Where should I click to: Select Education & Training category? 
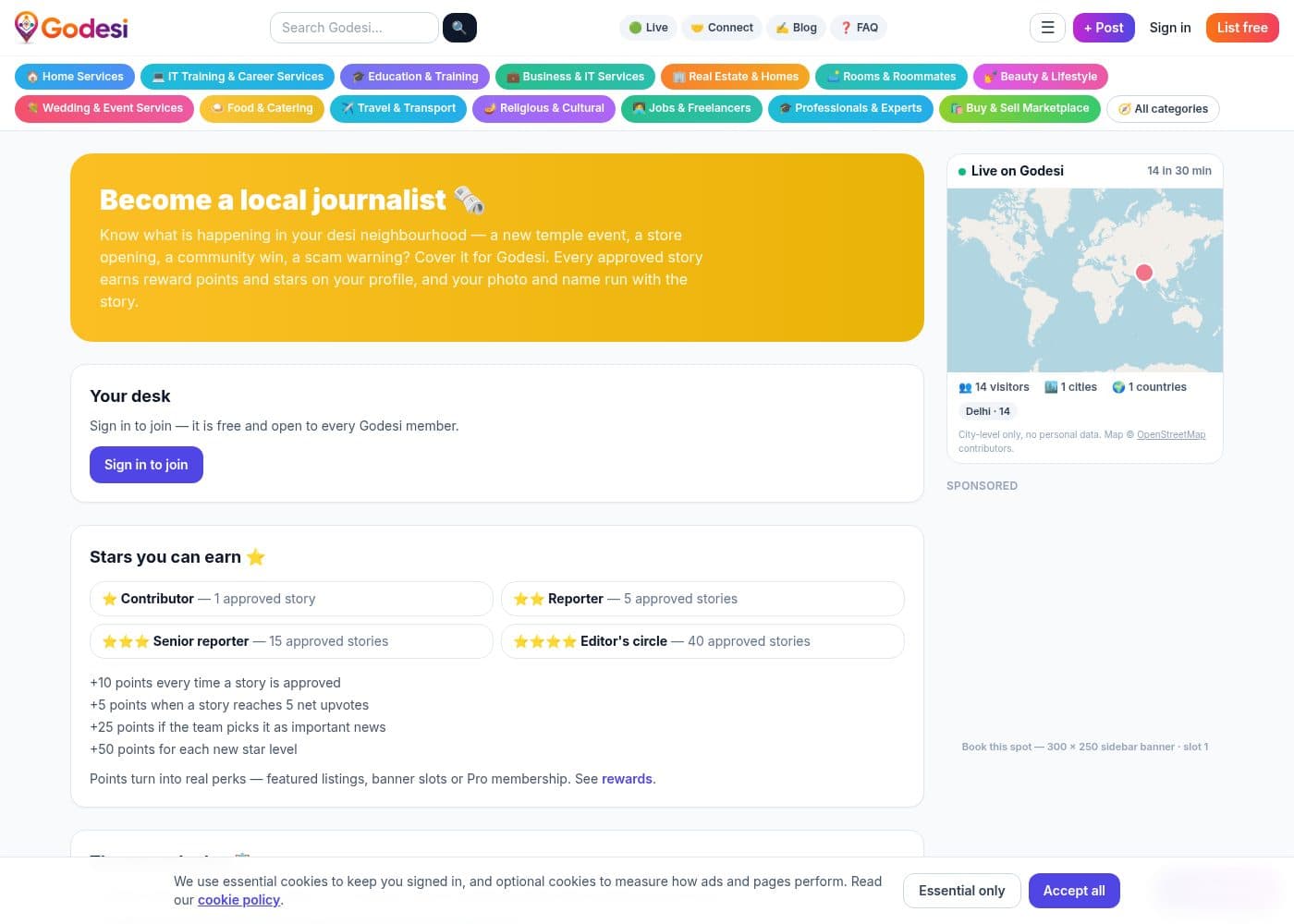(x=415, y=77)
